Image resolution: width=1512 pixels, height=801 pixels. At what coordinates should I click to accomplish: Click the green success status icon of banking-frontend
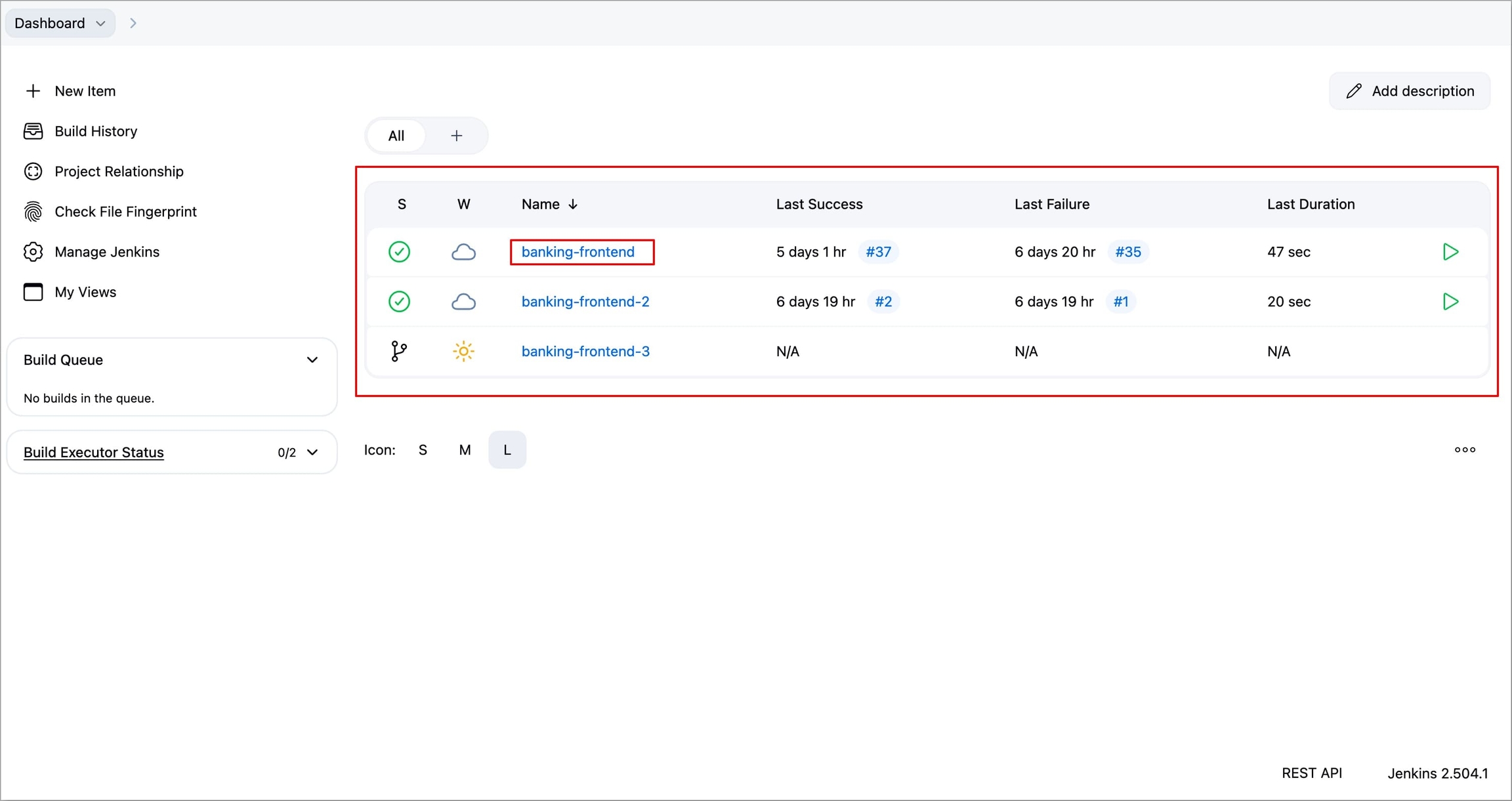399,252
